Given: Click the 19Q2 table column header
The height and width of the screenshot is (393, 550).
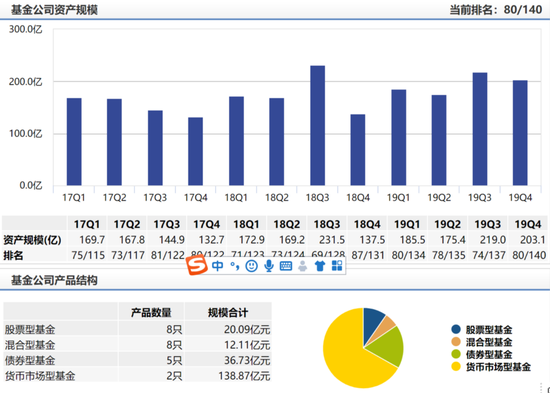Looking at the screenshot, I should coord(448,224).
